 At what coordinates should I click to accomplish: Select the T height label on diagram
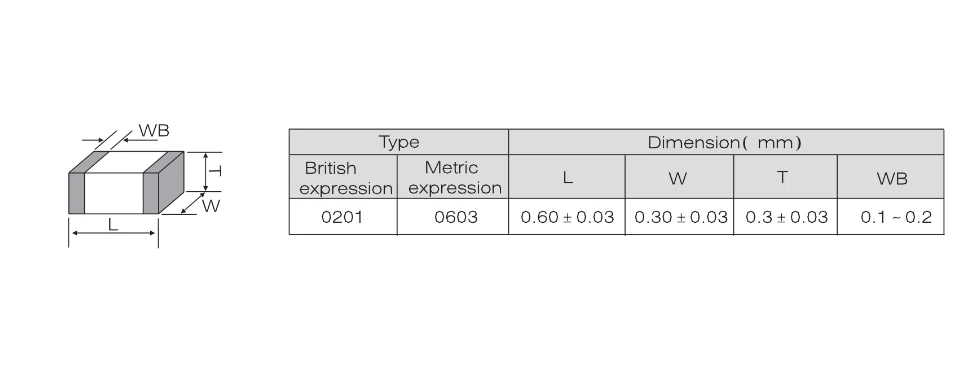(x=216, y=171)
